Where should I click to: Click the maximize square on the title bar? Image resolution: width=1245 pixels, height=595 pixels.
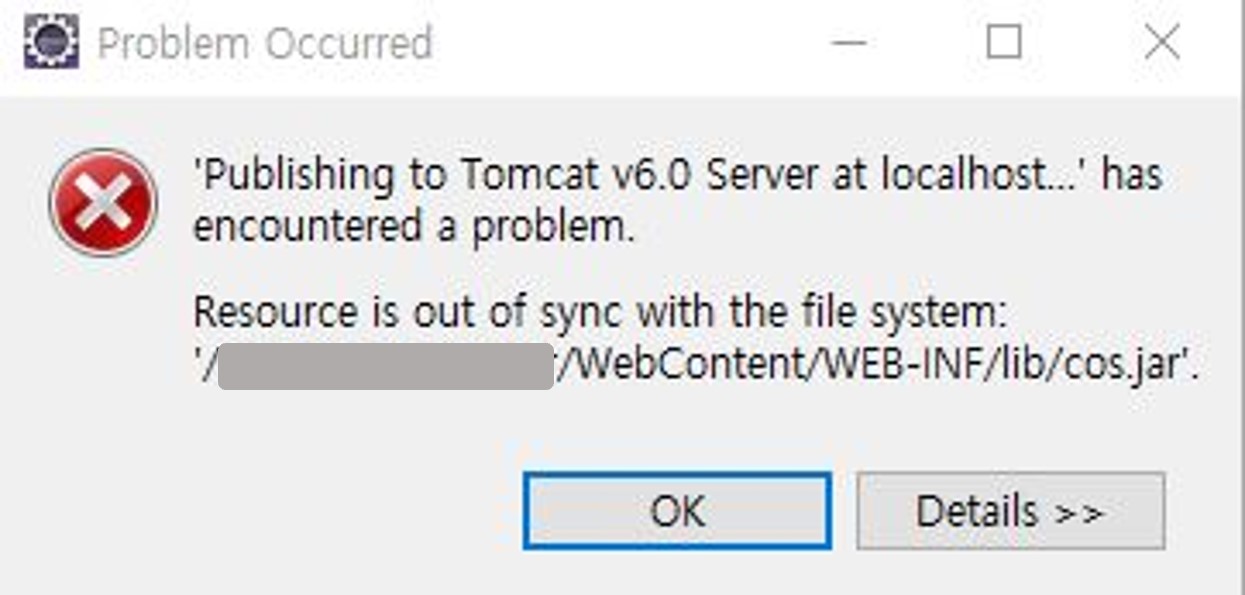pos(1004,42)
